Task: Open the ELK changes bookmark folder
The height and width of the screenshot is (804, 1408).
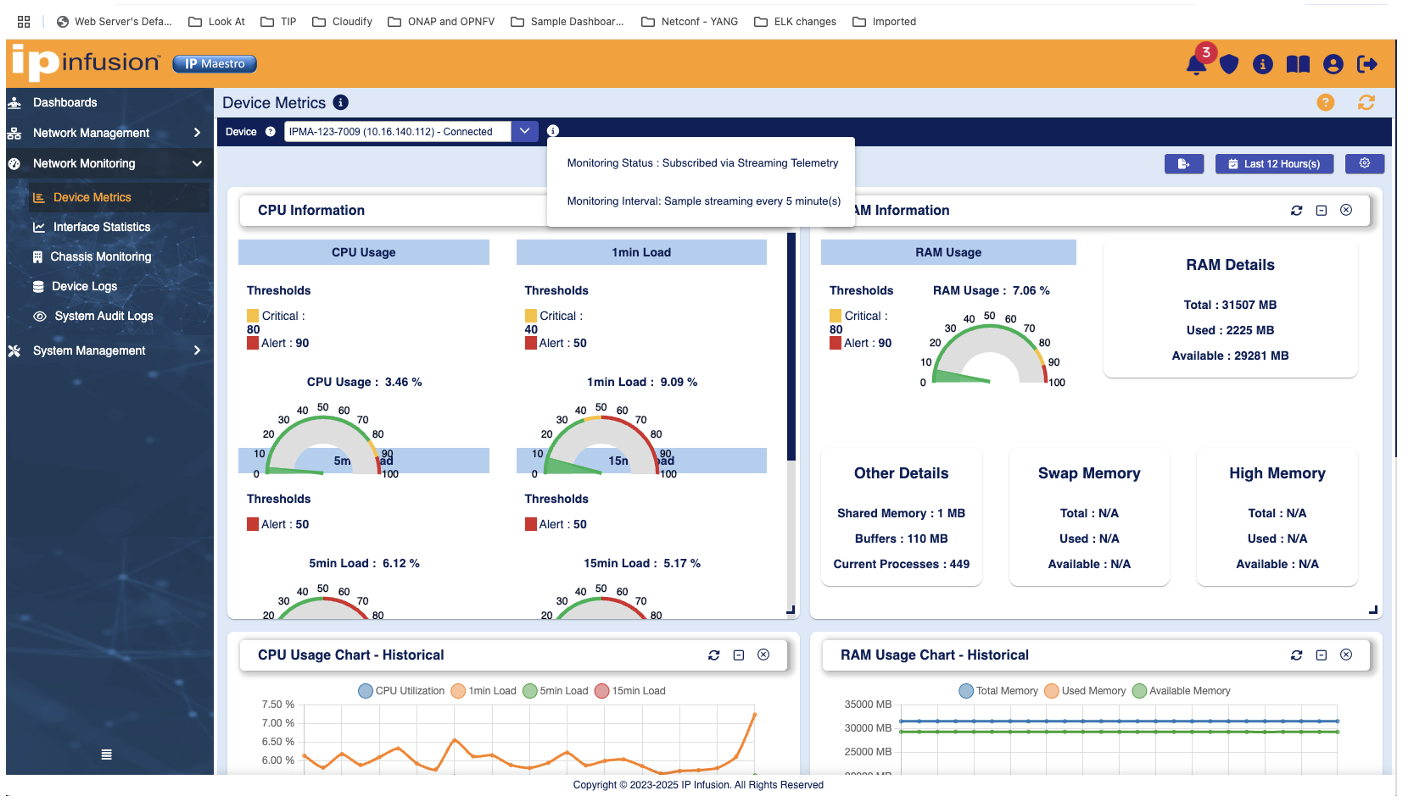Action: 795,21
